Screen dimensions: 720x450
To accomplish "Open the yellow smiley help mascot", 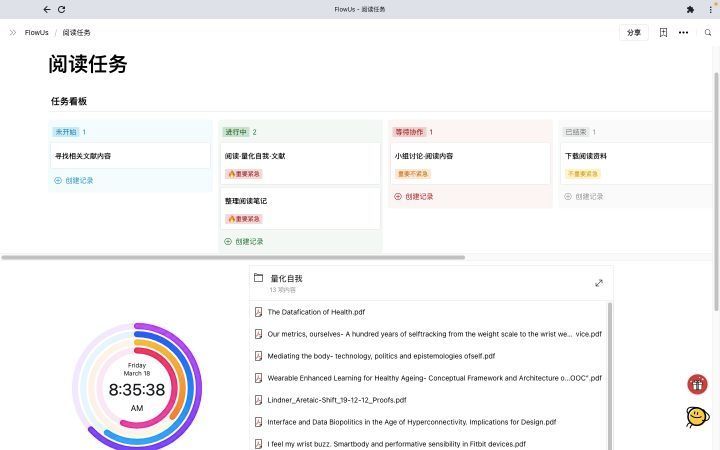I will point(698,417).
